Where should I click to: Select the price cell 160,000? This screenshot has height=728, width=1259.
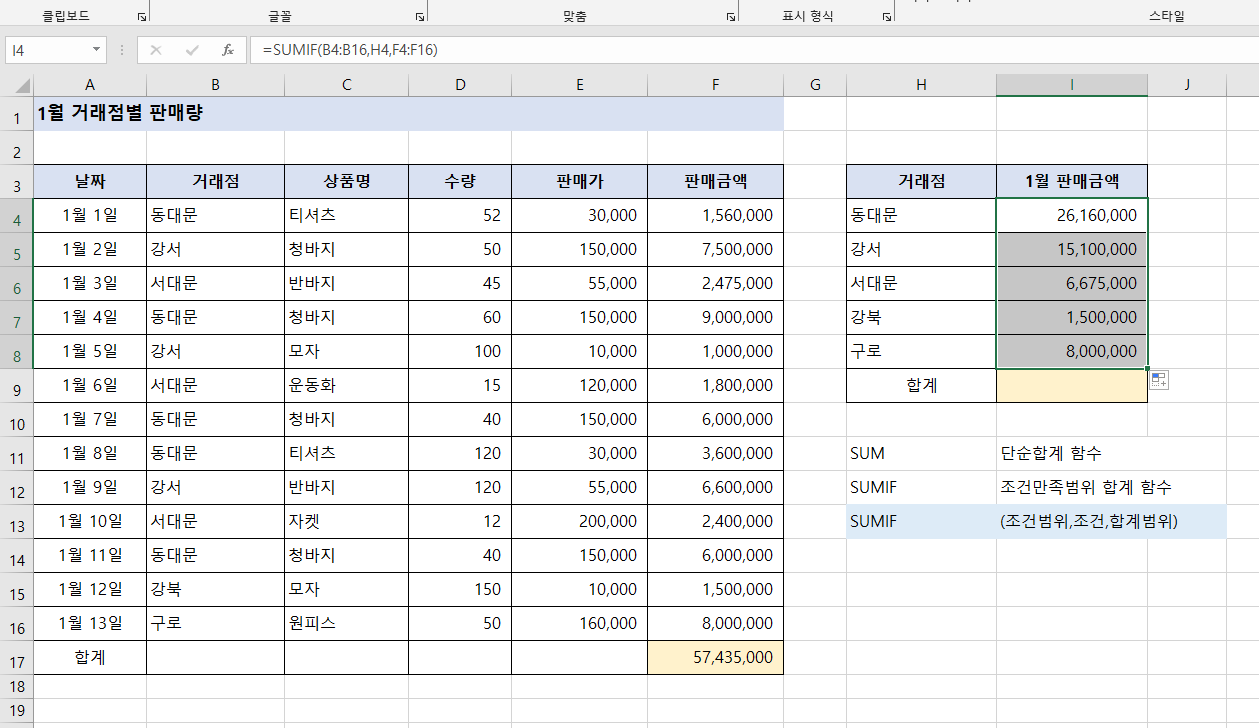pyautogui.click(x=579, y=624)
